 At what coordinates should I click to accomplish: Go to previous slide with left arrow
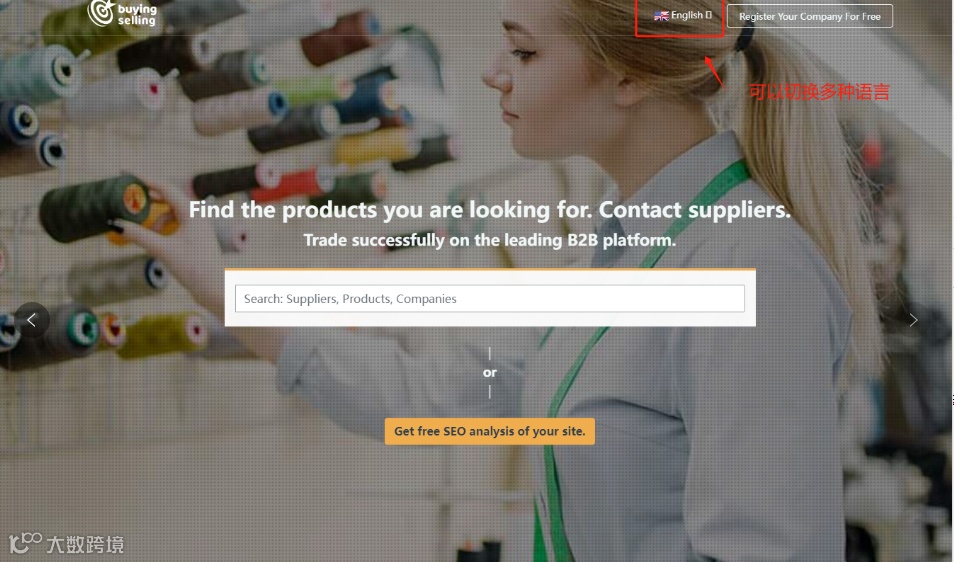coord(32,320)
